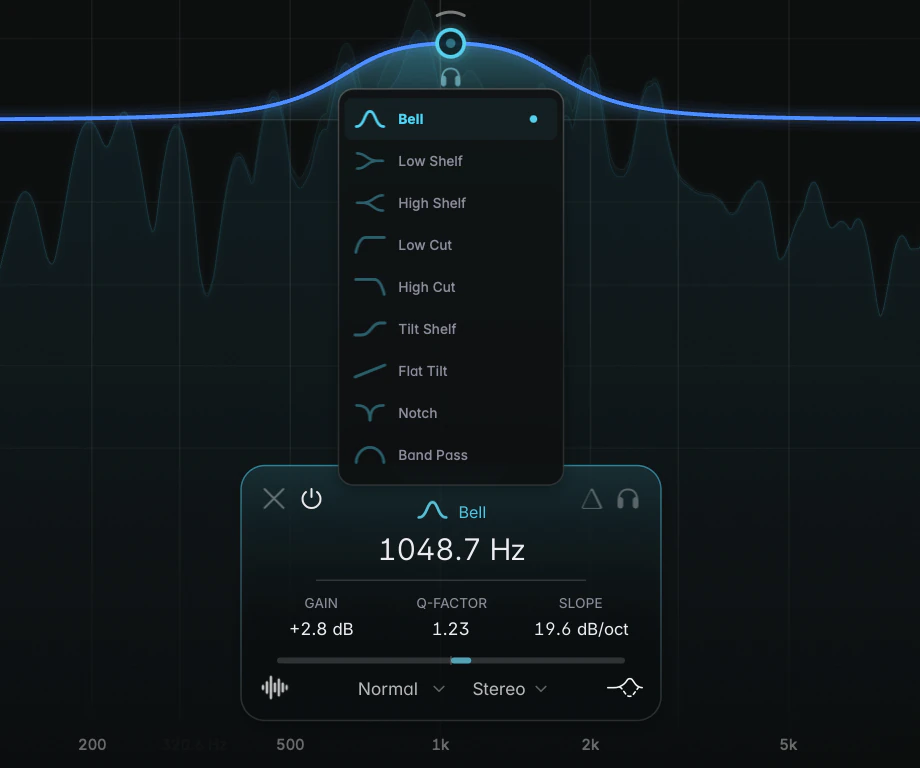920x768 pixels.
Task: Click the delta triangle icon
Action: pyautogui.click(x=591, y=499)
